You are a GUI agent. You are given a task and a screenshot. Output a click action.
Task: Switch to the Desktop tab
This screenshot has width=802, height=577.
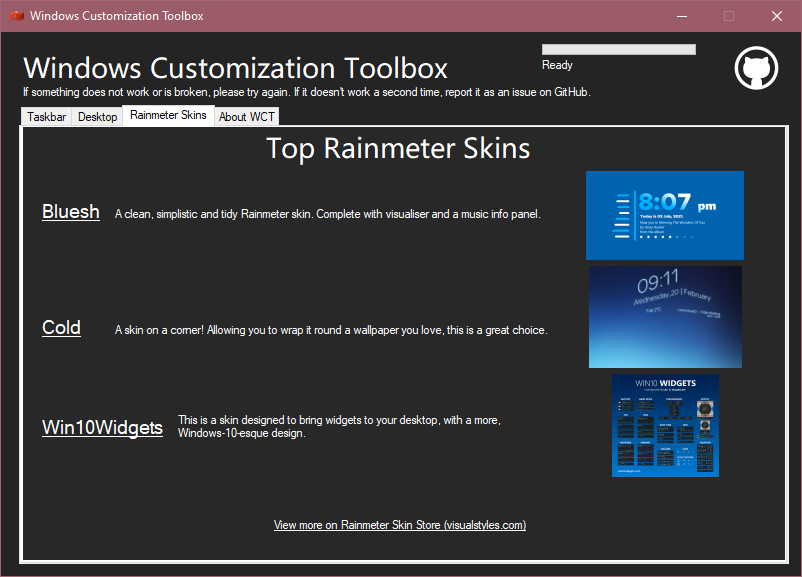pos(97,116)
